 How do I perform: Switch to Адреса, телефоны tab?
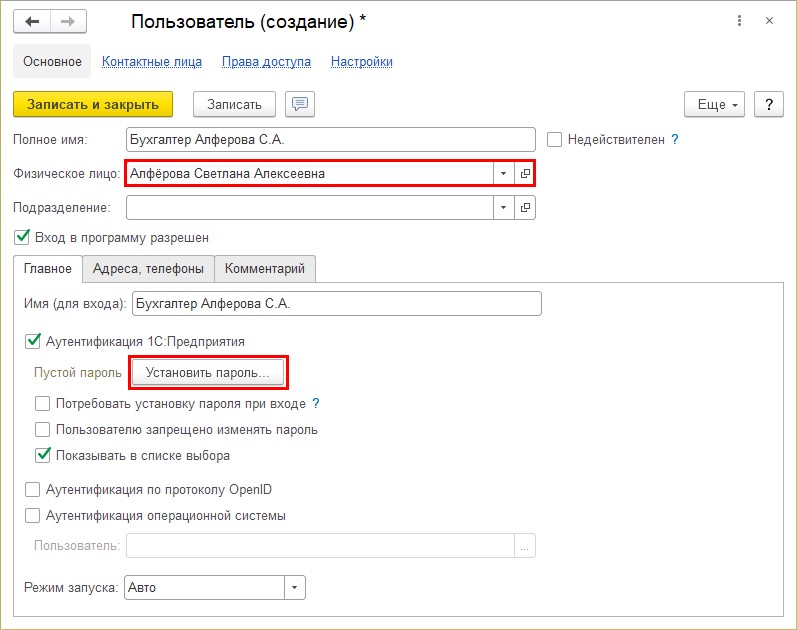[x=148, y=268]
